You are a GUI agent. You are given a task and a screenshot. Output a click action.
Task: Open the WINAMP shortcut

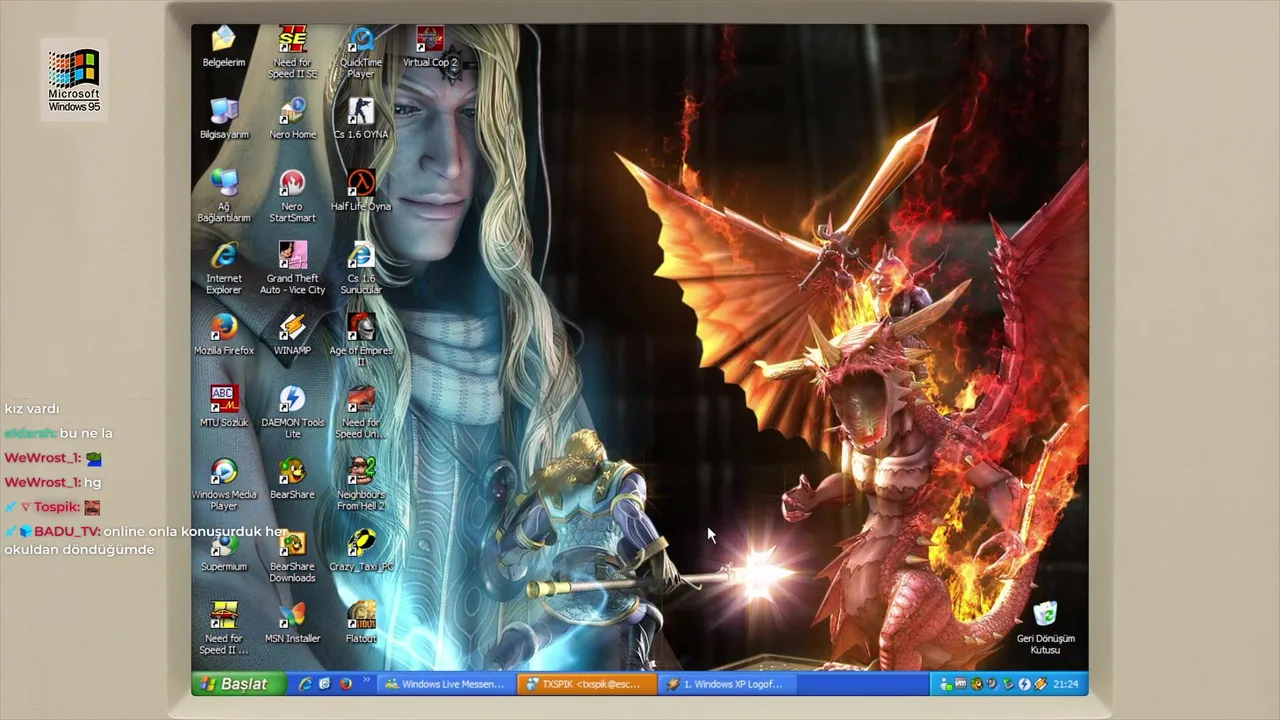pyautogui.click(x=292, y=336)
